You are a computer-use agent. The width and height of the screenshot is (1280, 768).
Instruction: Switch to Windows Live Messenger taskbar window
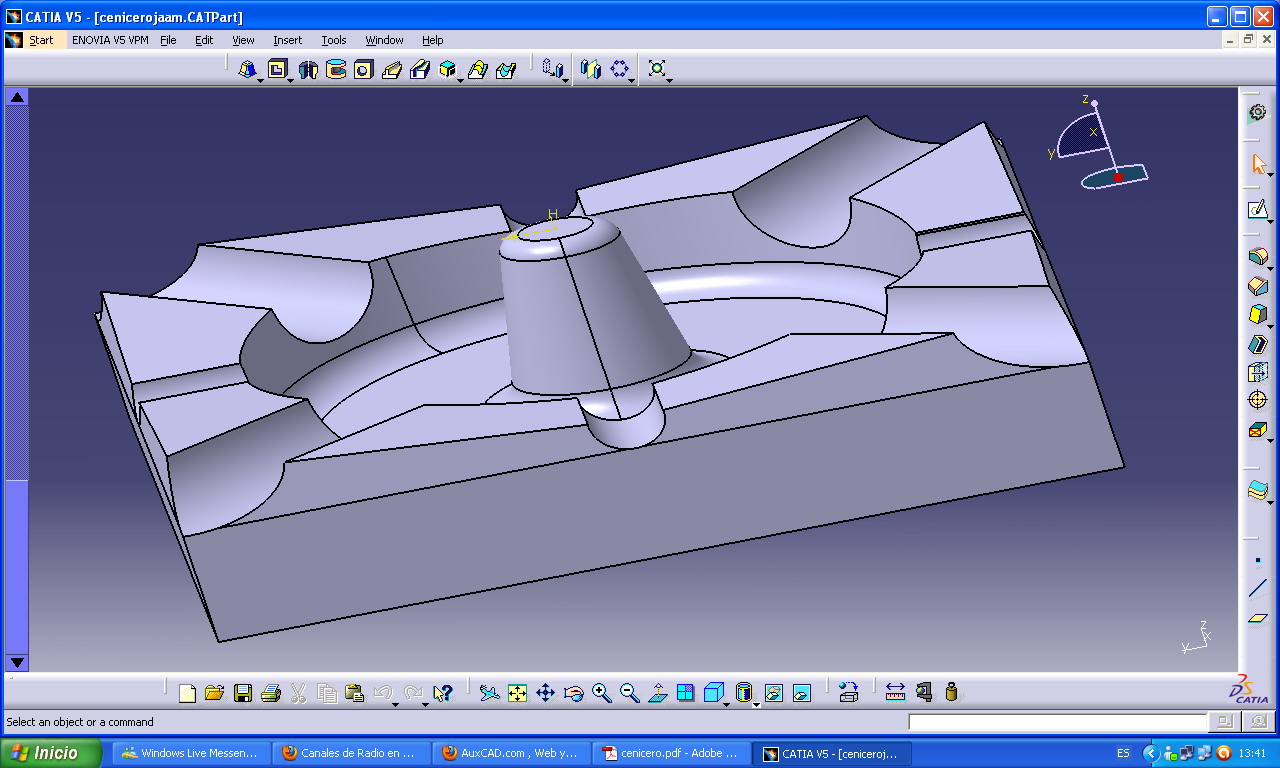190,753
